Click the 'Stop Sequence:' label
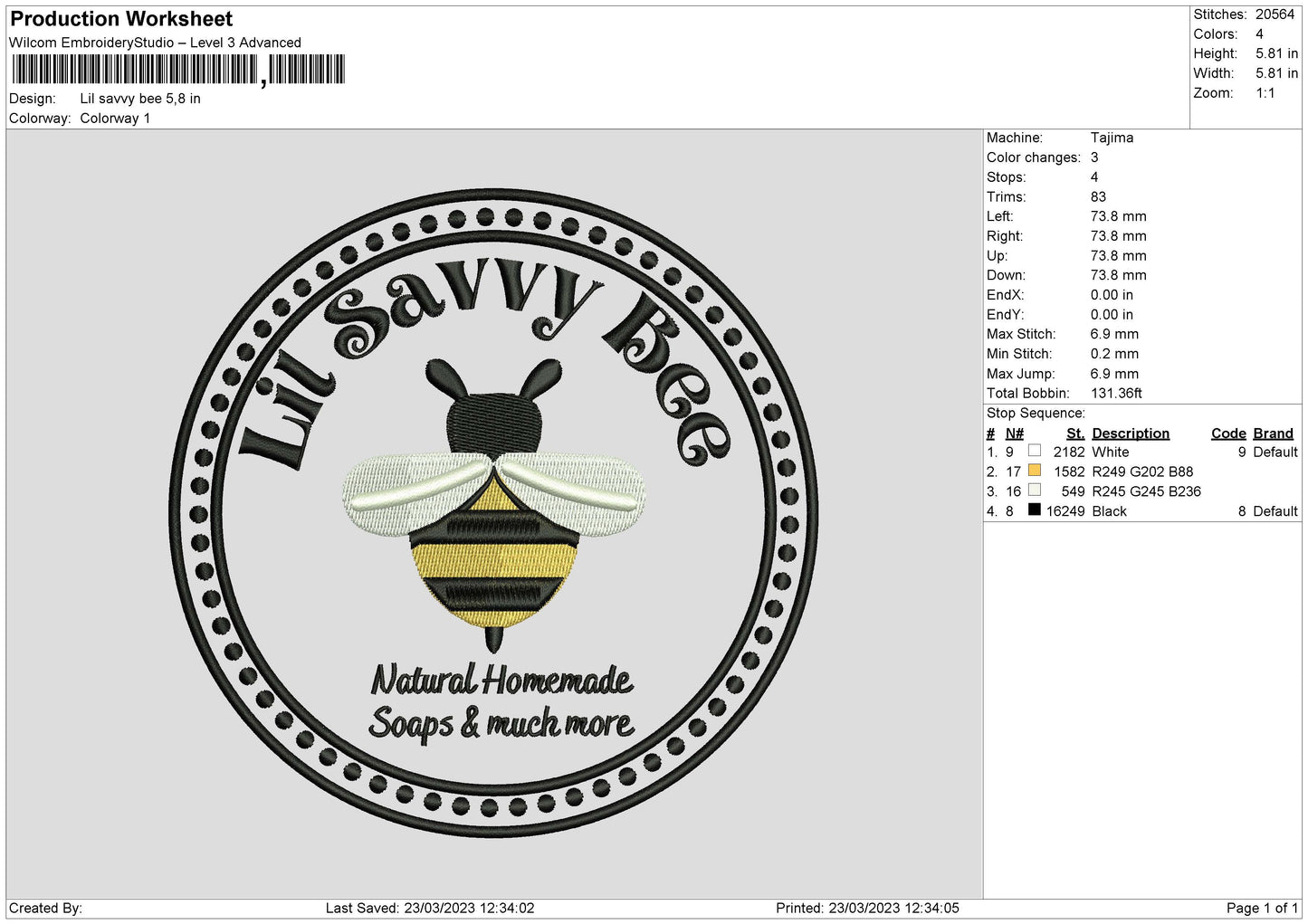The width and height of the screenshot is (1308, 924). pos(1036,414)
